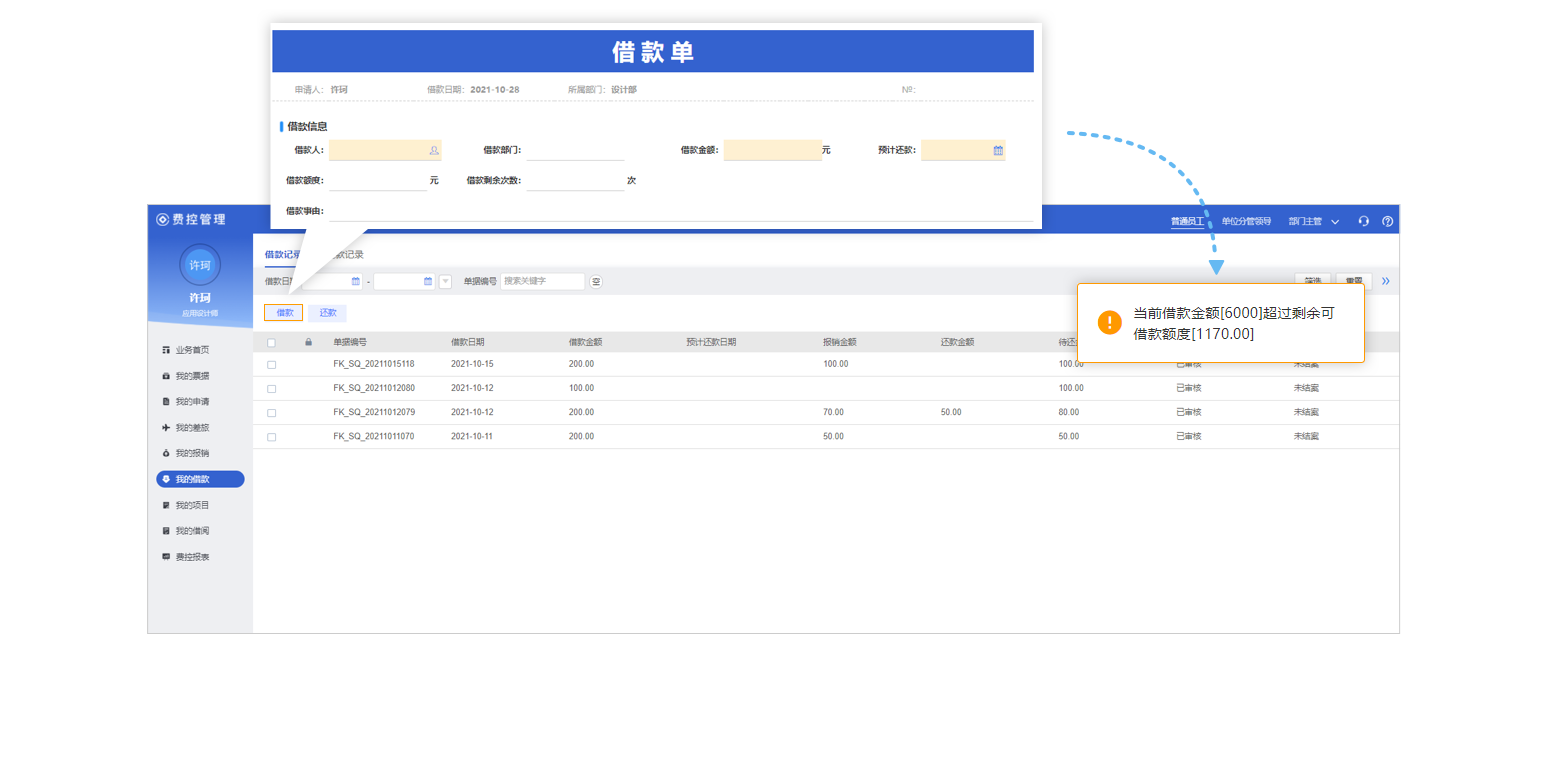Open the date range dropdown arrow
Screen dimensions: 1550x773
click(x=445, y=282)
